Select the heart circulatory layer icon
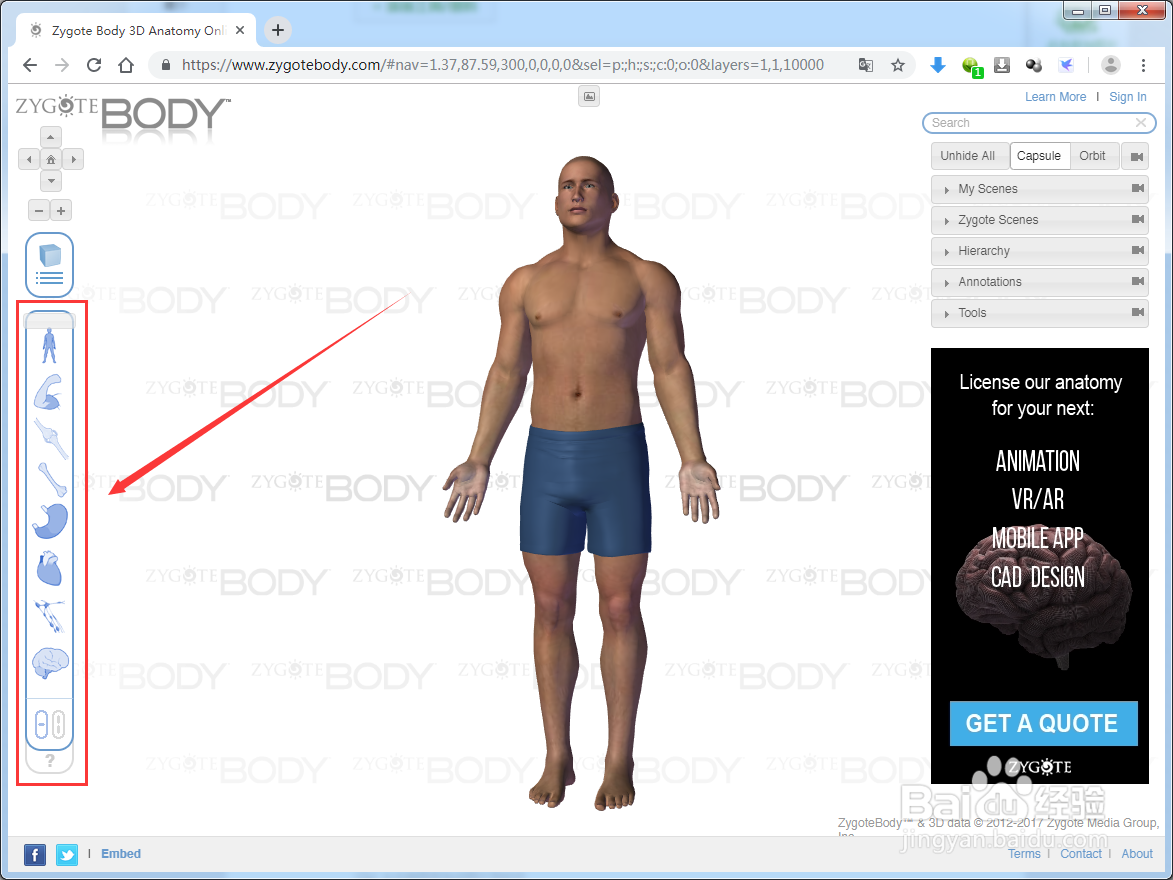The width and height of the screenshot is (1173, 880). (49, 569)
